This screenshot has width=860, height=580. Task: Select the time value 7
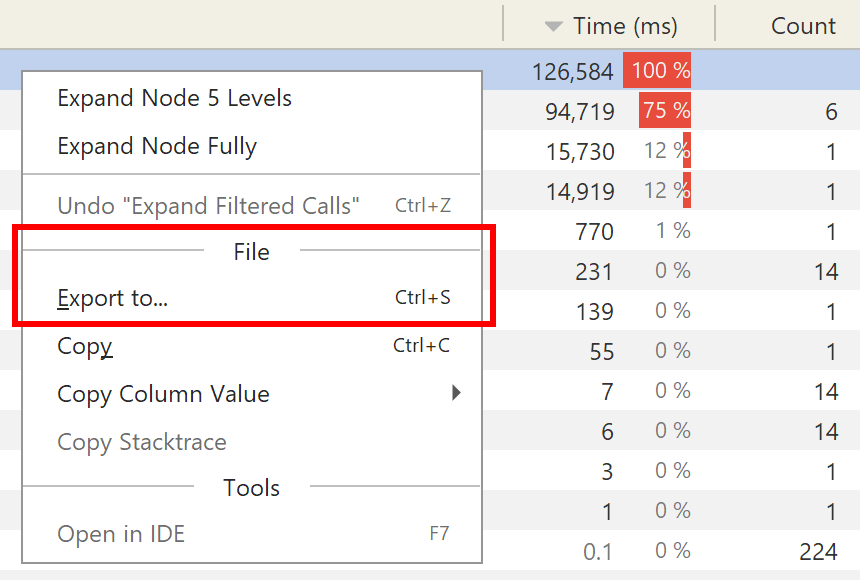(607, 392)
